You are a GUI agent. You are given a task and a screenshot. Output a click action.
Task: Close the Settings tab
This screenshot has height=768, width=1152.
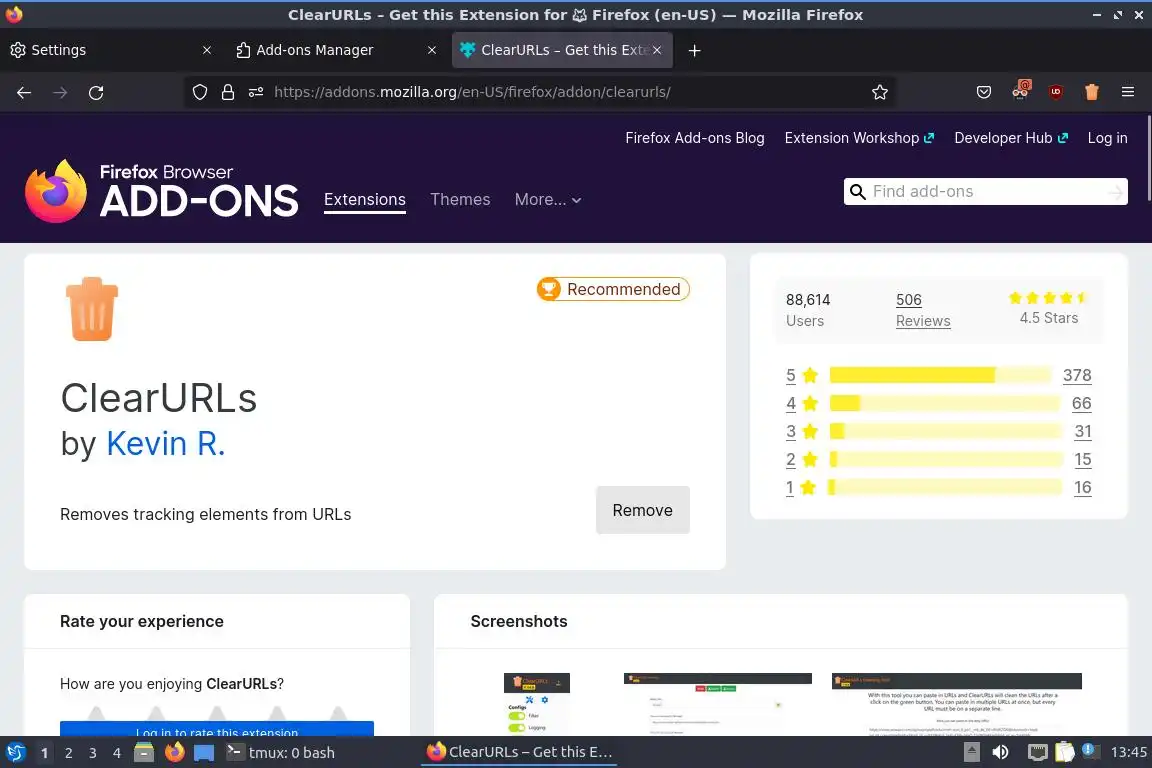(207, 50)
